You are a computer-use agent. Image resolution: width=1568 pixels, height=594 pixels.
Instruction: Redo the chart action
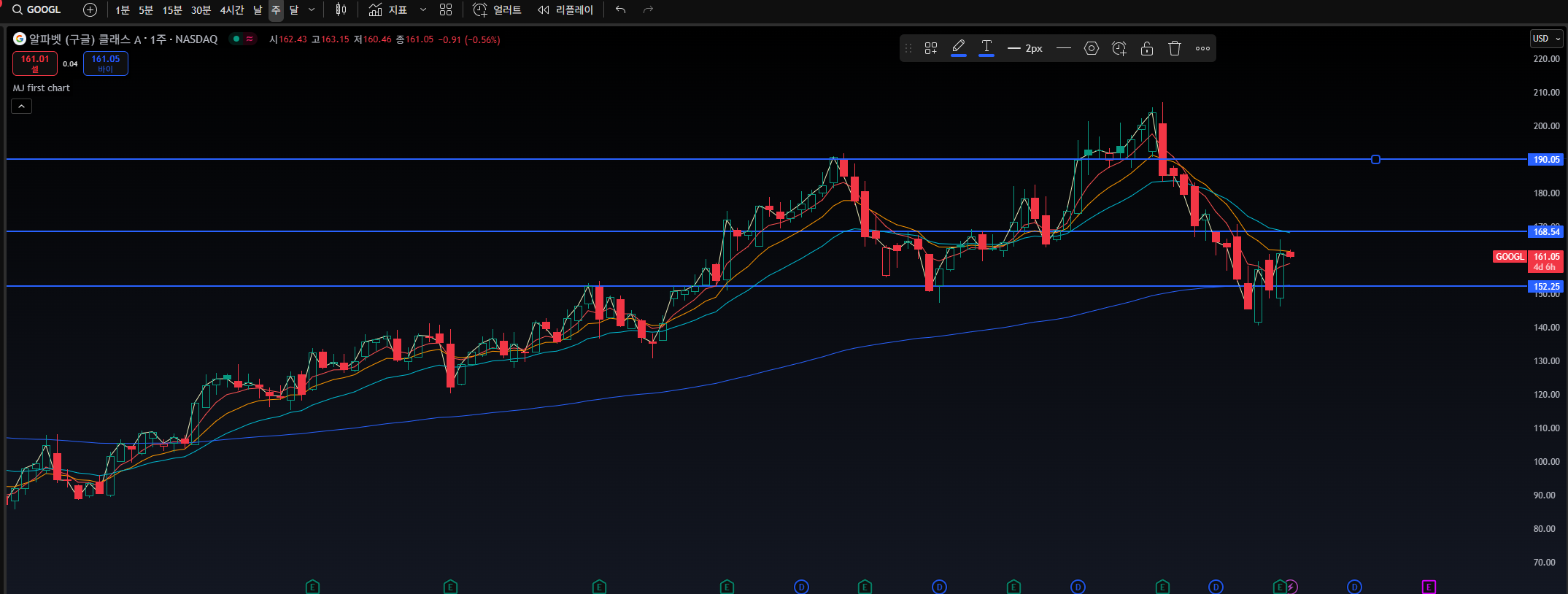648,9
